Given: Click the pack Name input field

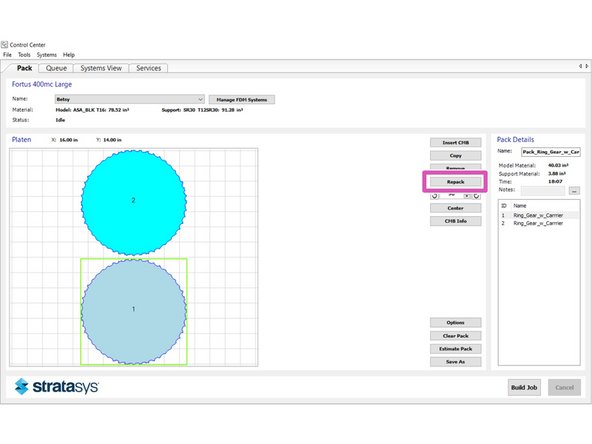Looking at the screenshot, I should 551,152.
